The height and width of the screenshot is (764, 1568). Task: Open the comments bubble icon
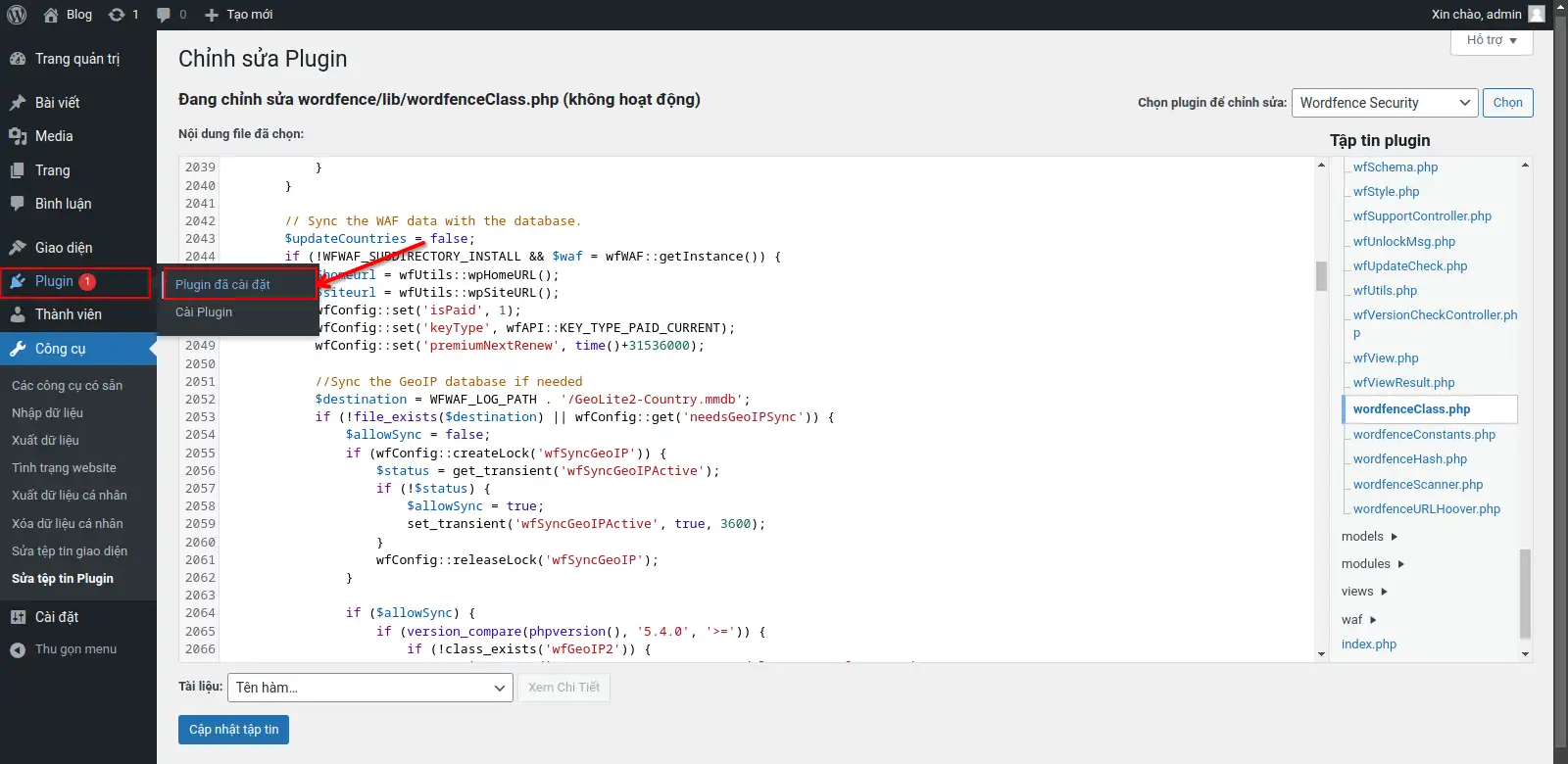(x=164, y=15)
